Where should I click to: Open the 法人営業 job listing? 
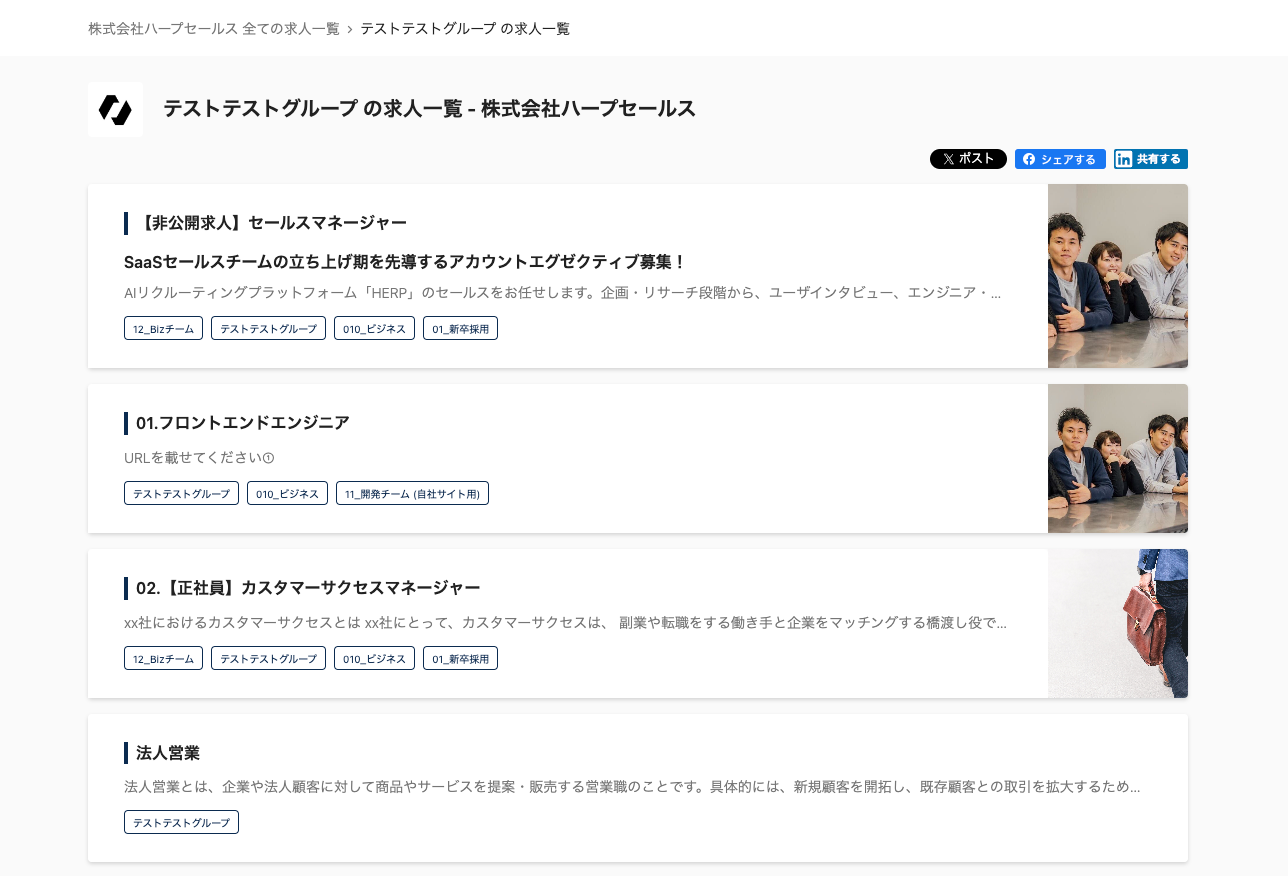tap(168, 753)
